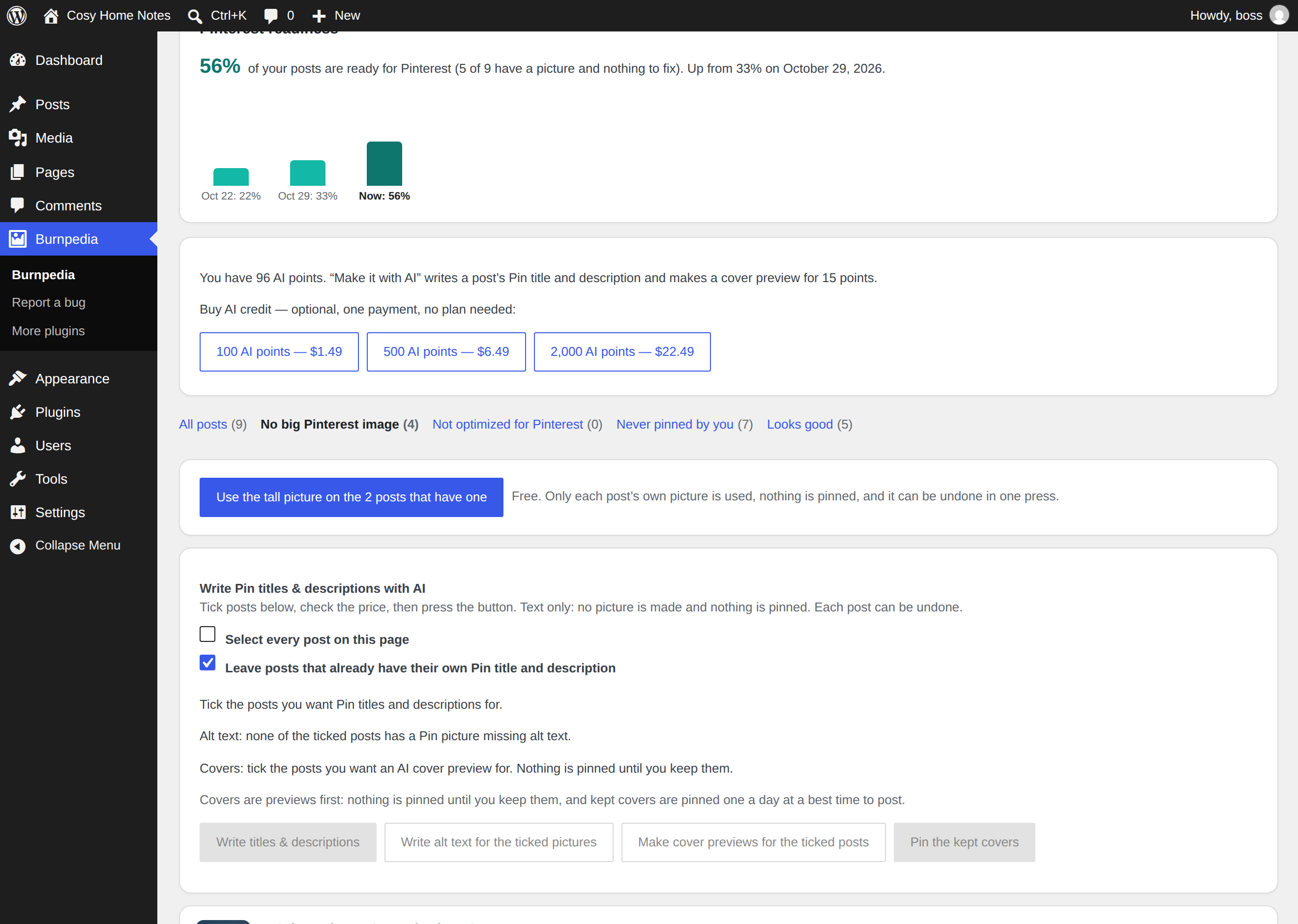Click the Oct 22: 22% chart bar
1298x924 pixels.
pyautogui.click(x=231, y=177)
